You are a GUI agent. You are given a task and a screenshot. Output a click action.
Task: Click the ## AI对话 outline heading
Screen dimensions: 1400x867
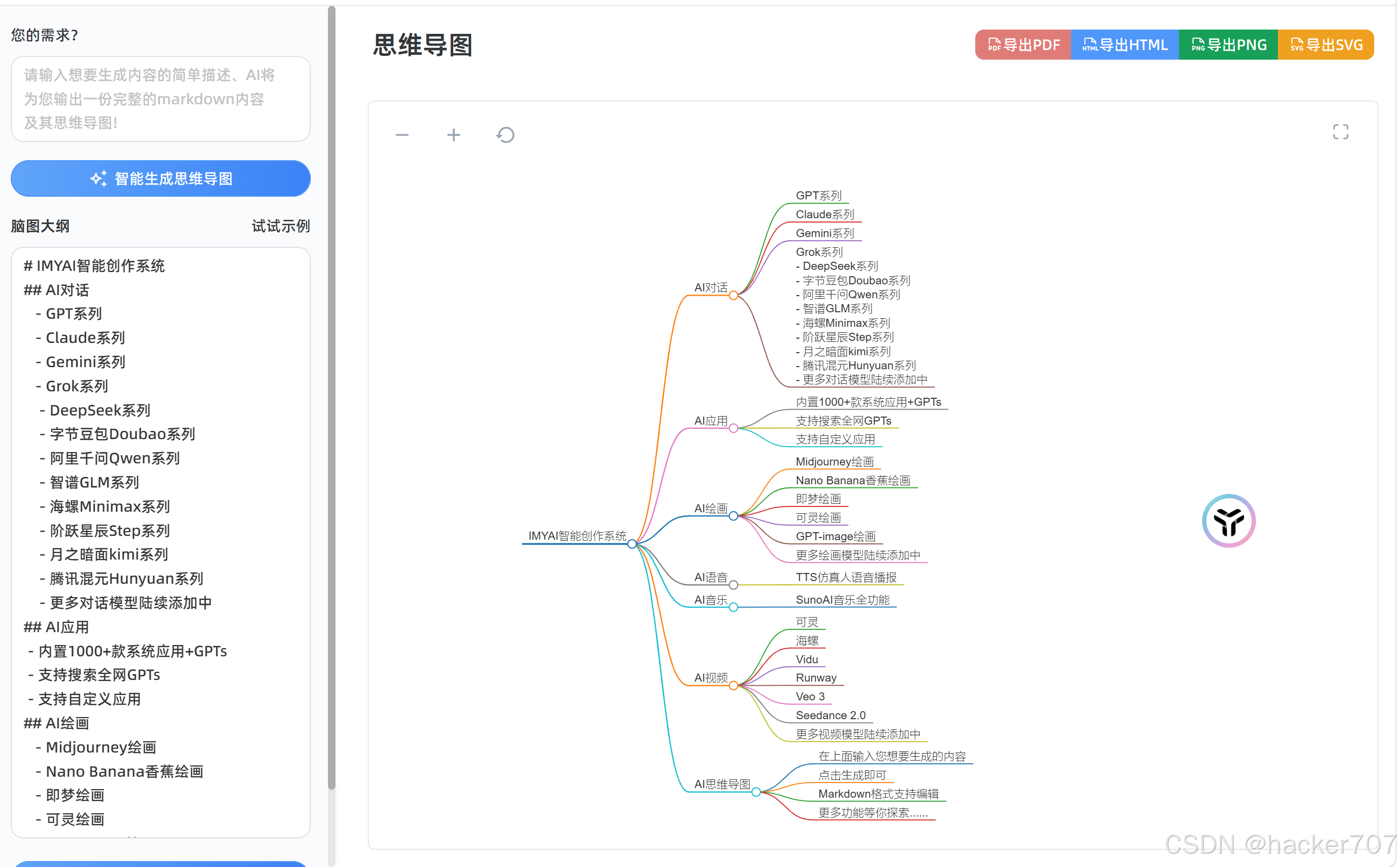pyautogui.click(x=56, y=290)
